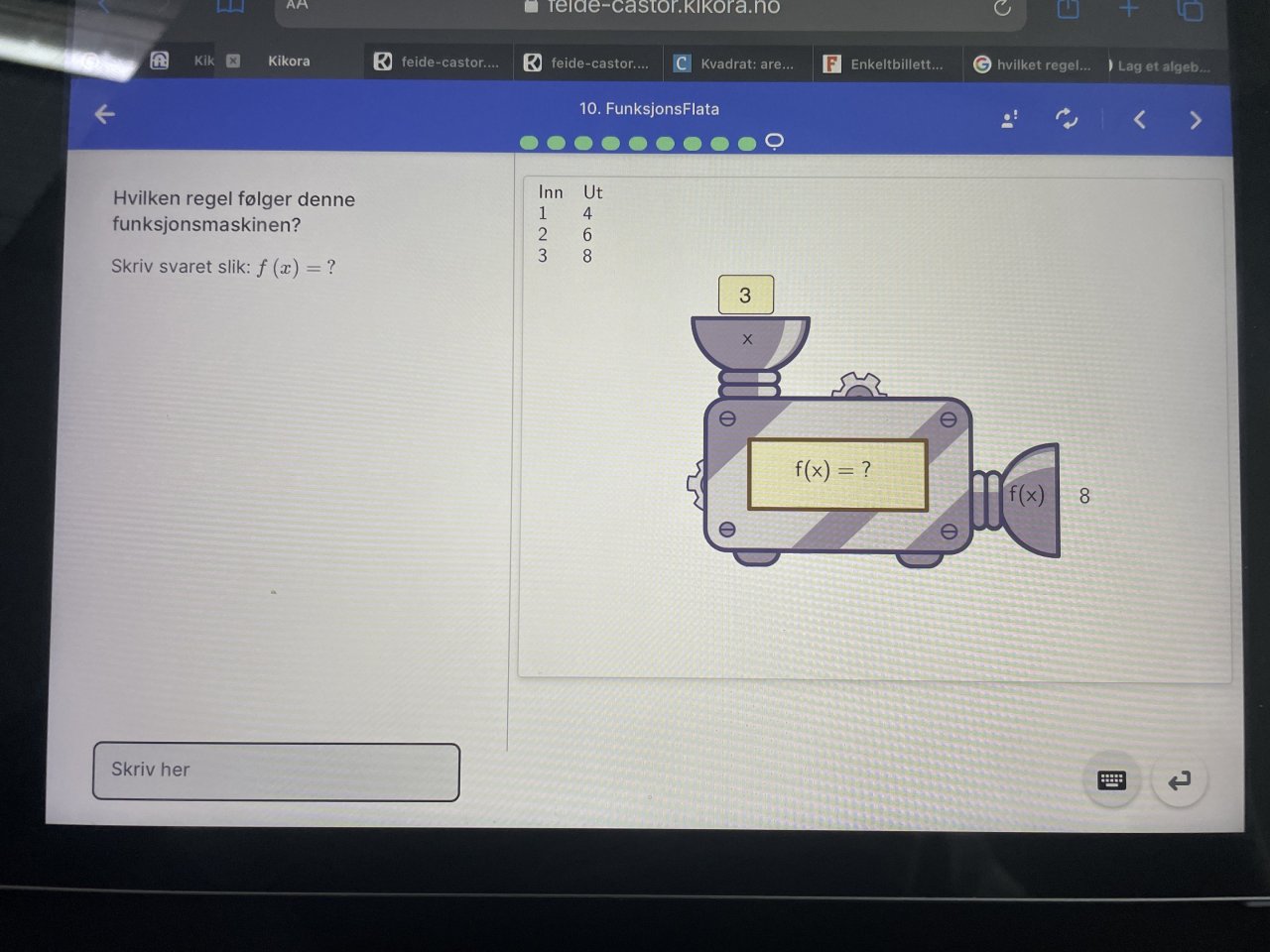Go to the previous exercise chevron
Viewport: 1270px width, 952px height.
tap(1140, 120)
